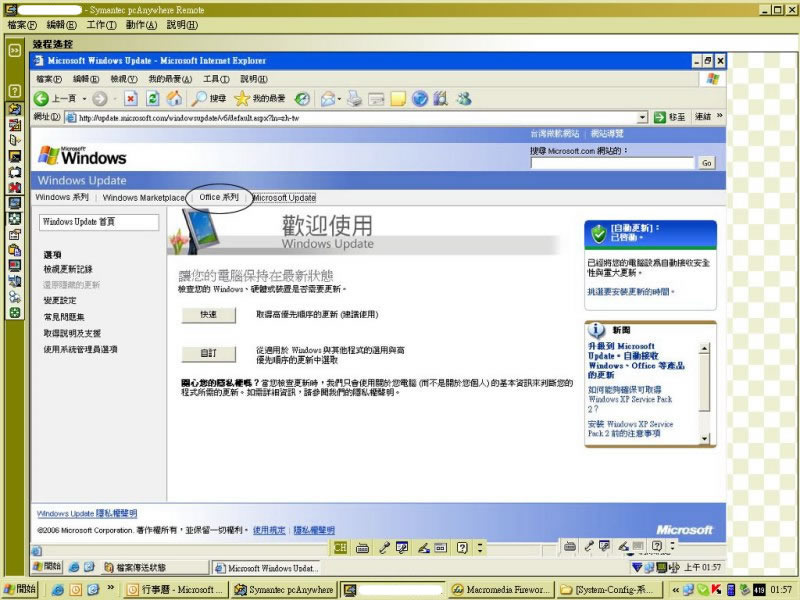This screenshot has width=800, height=600.
Task: Open the address bar dropdown arrow
Action: pos(643,117)
